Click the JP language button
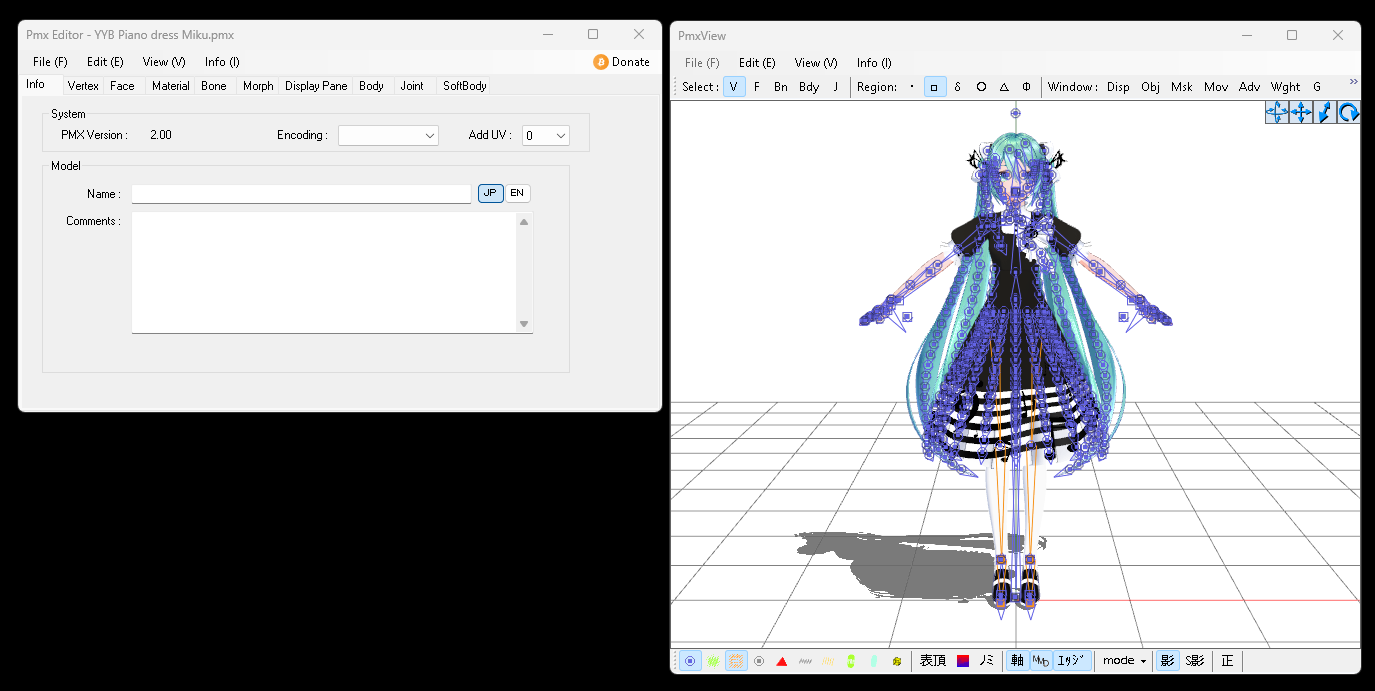The height and width of the screenshot is (691, 1375). click(490, 193)
